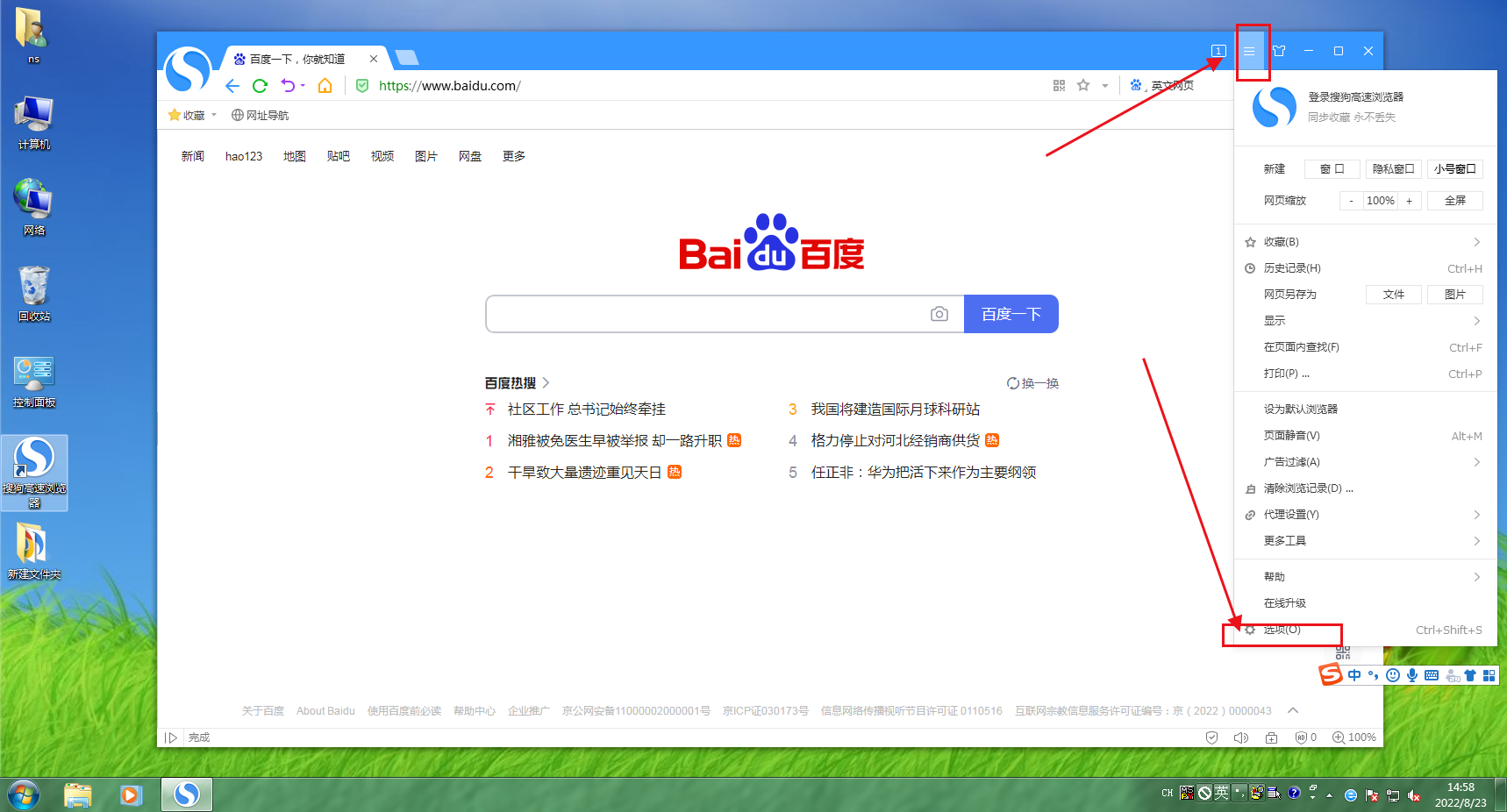The width and height of the screenshot is (1507, 812).
Task: Toggle 页面静音(V) in the menu
Action: pos(1365,436)
